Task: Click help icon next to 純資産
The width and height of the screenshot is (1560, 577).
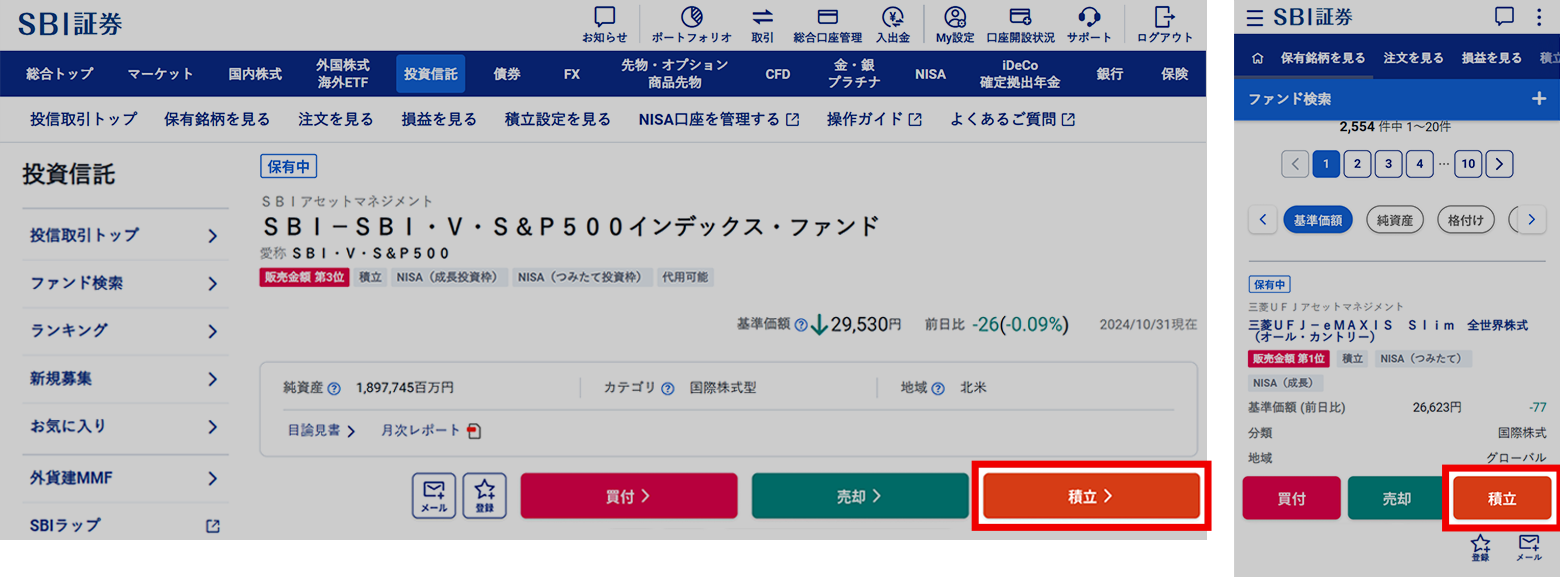Action: click(x=334, y=388)
